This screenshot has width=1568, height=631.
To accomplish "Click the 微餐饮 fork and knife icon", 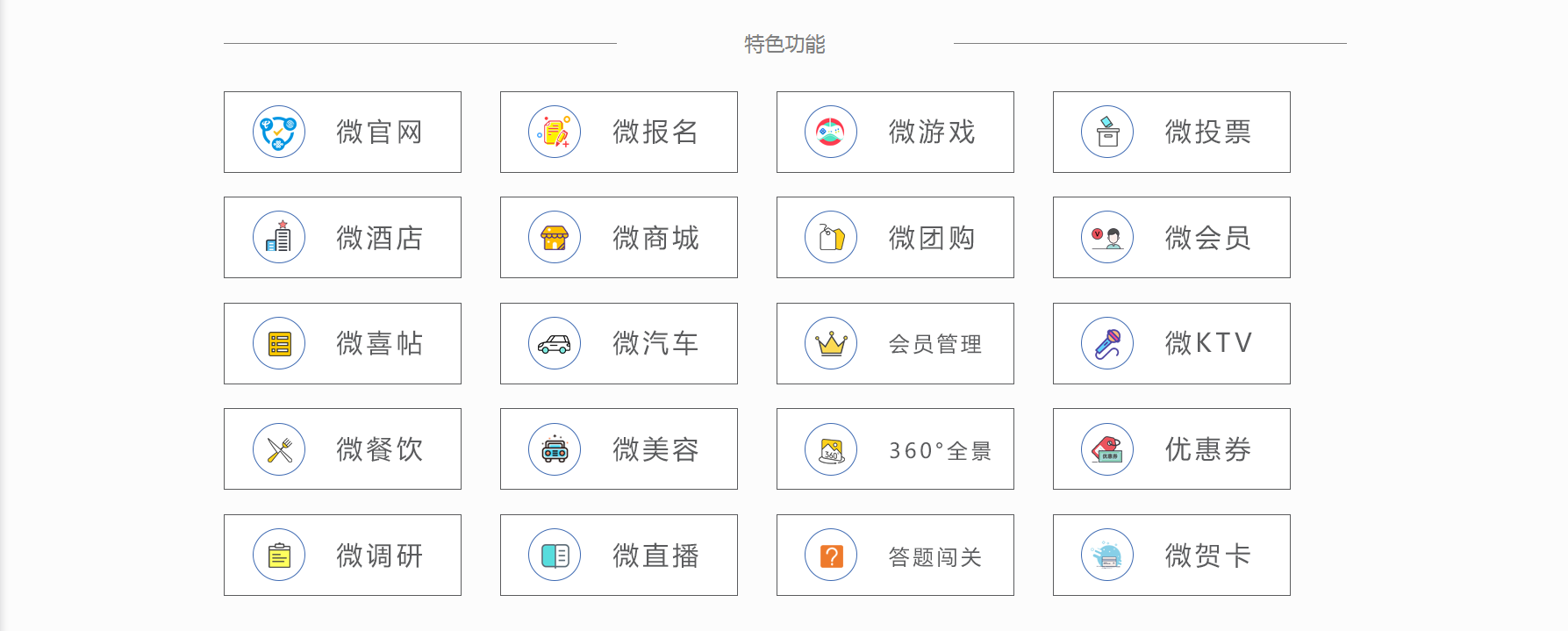I will pyautogui.click(x=279, y=449).
